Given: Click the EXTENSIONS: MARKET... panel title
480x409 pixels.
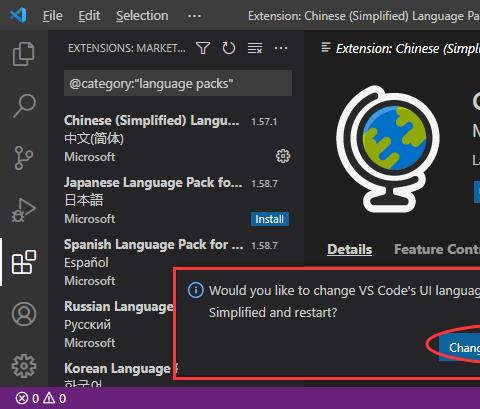Looking at the screenshot, I should point(127,48).
